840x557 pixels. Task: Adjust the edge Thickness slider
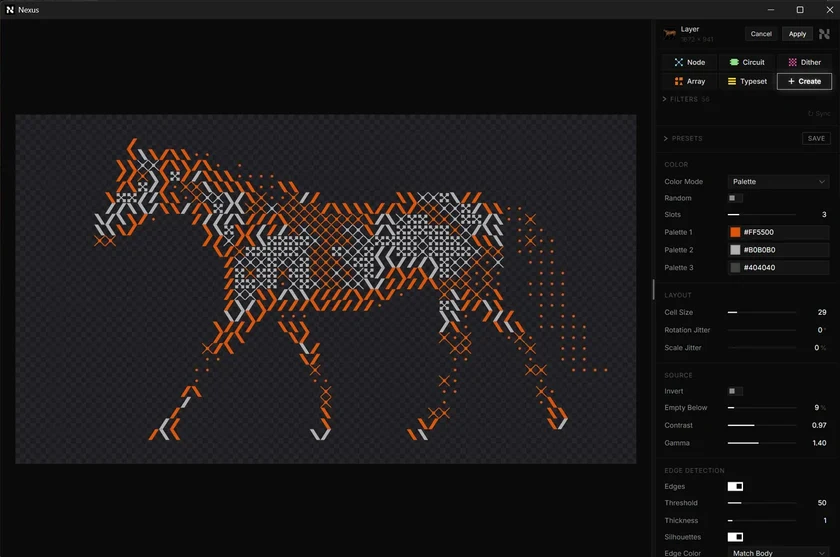[761, 521]
